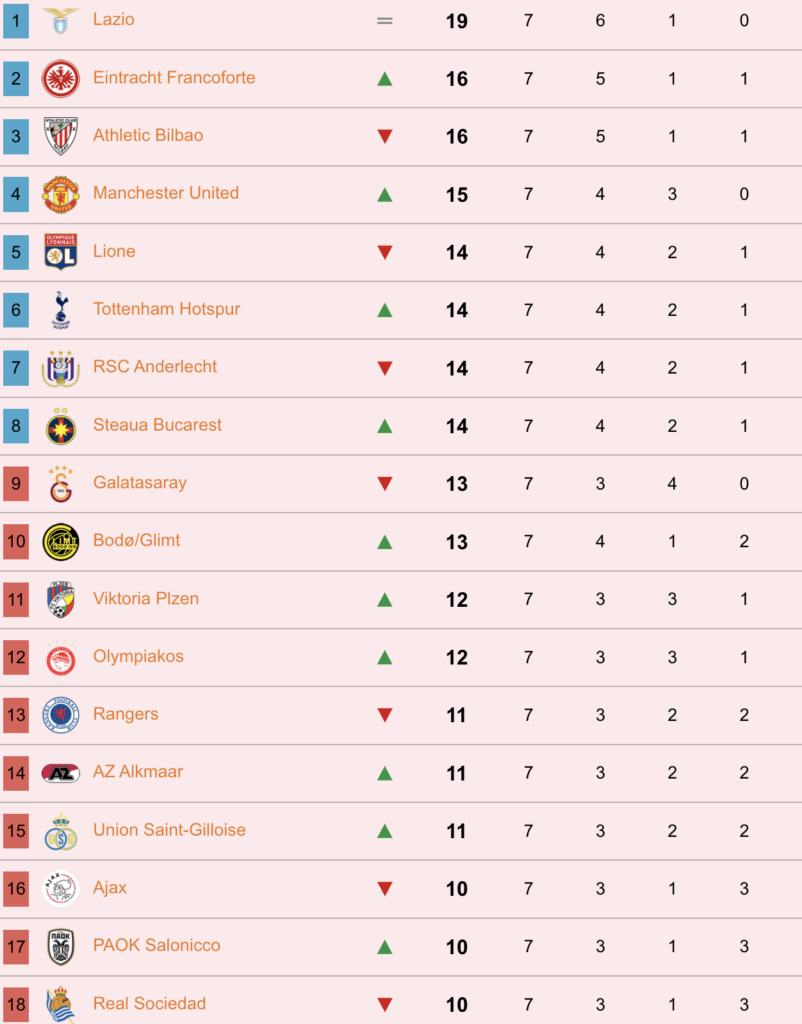This screenshot has height=1024, width=802.
Task: Open the Union Saint-Gilloise link
Action: (169, 830)
